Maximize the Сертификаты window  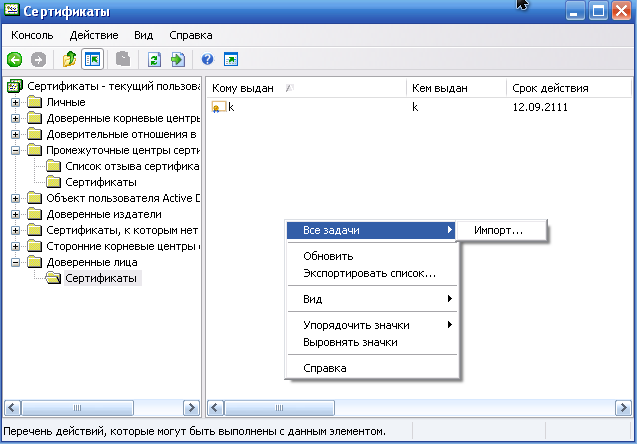(x=598, y=11)
